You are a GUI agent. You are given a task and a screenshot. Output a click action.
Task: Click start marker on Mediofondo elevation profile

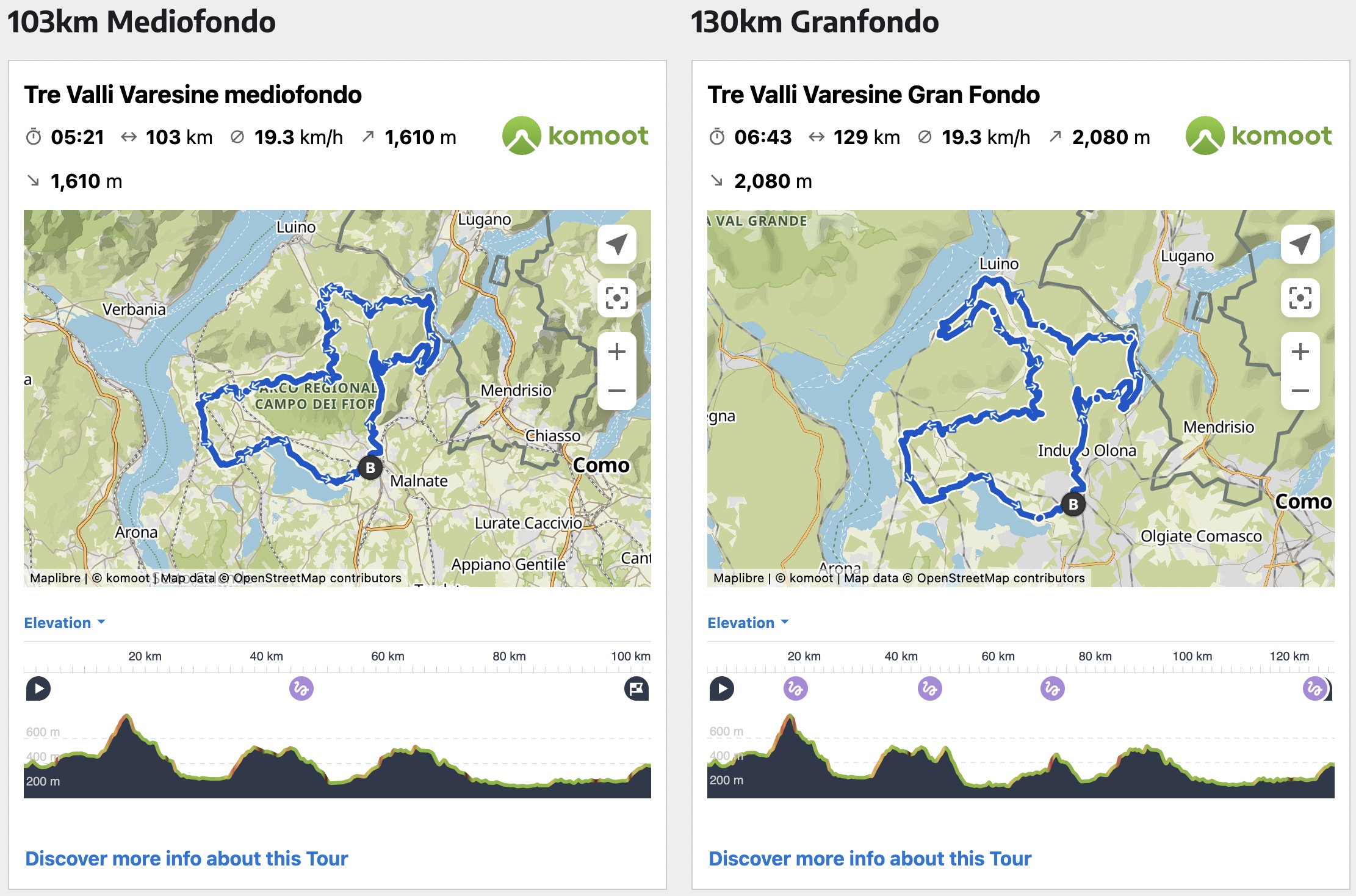pos(38,689)
